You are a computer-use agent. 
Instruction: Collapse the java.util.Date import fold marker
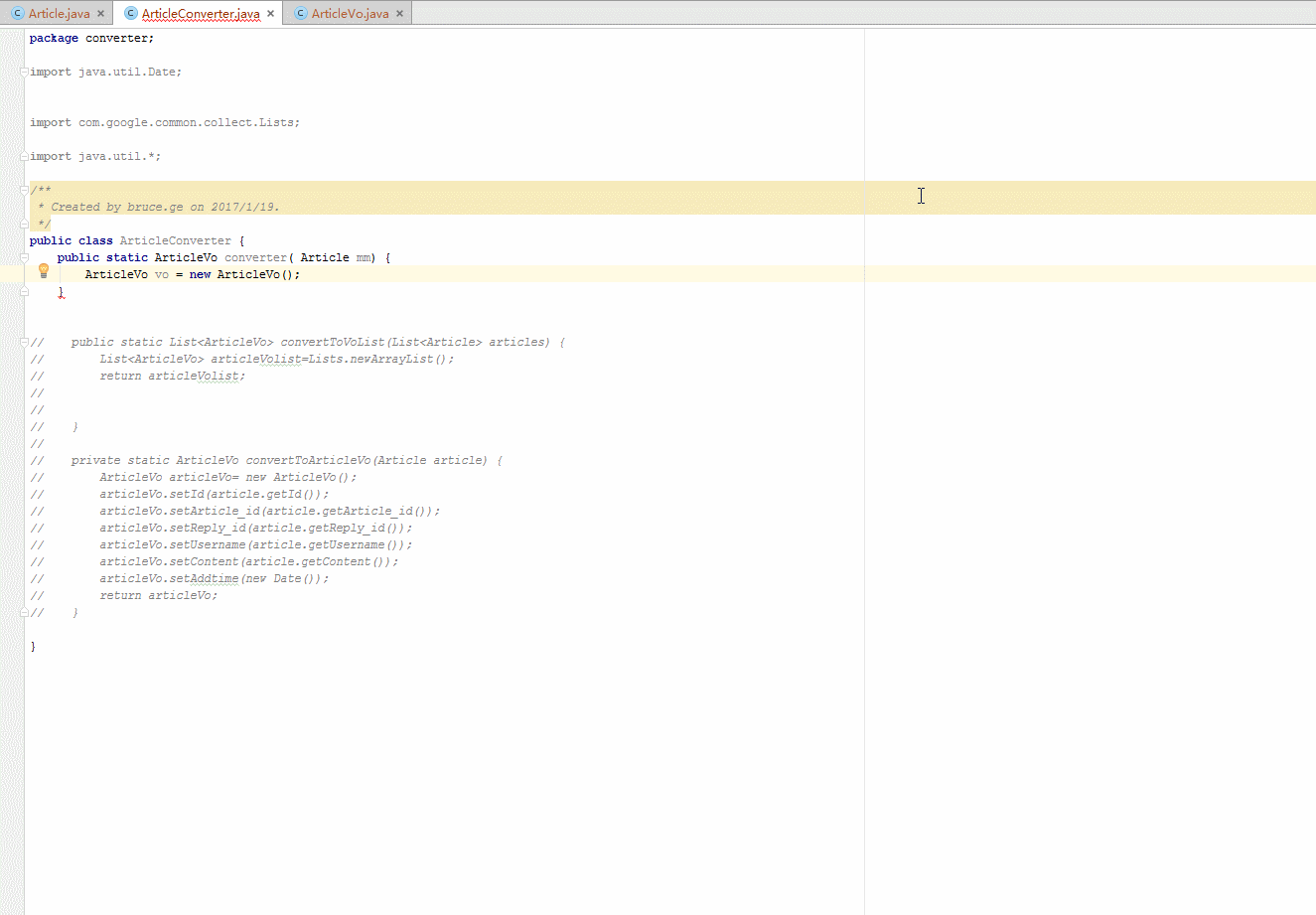point(22,72)
